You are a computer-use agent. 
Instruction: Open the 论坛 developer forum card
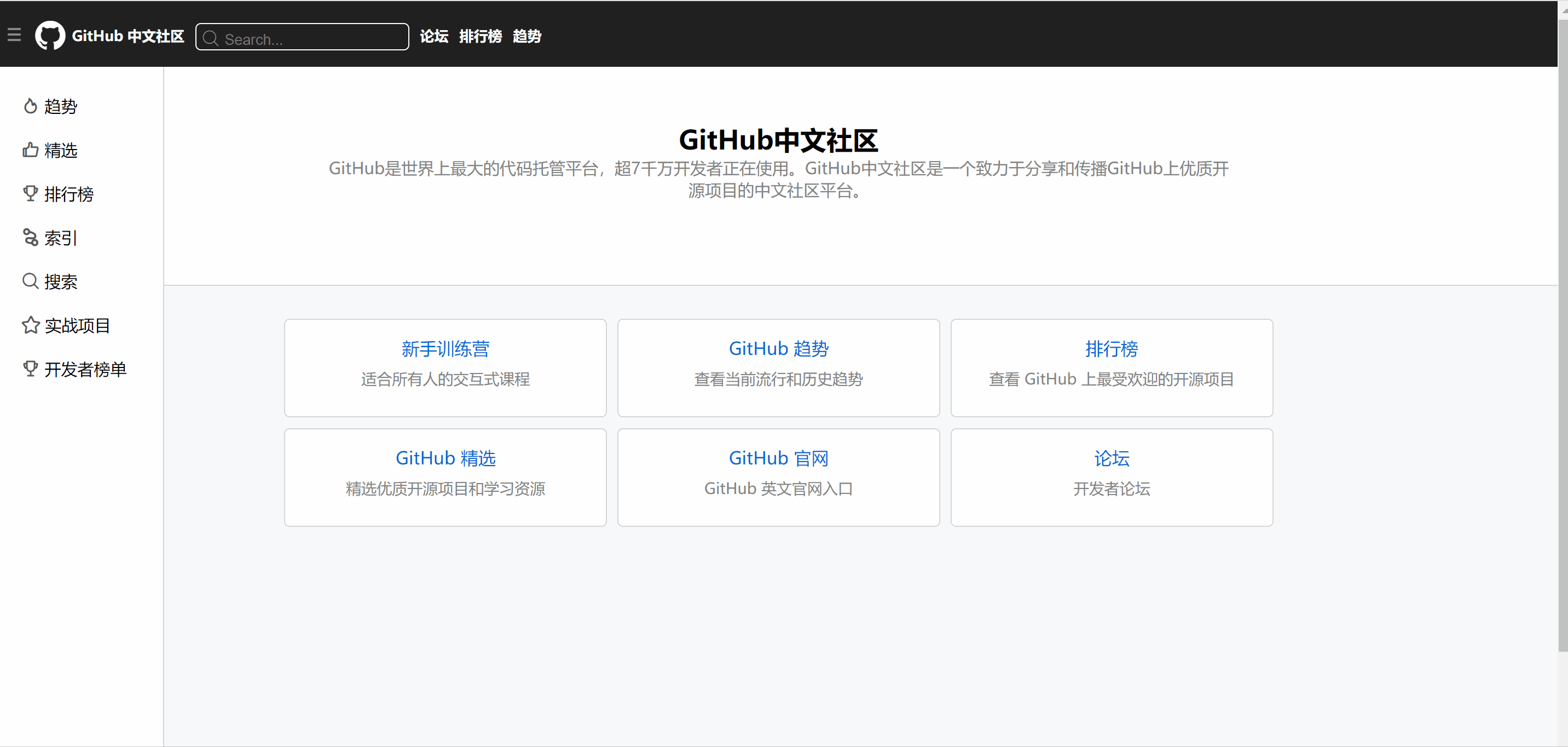tap(1112, 458)
